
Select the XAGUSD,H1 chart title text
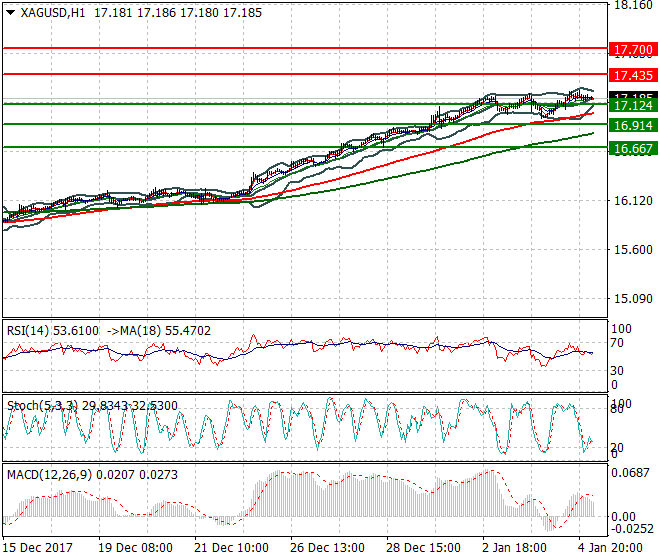pyautogui.click(x=53, y=13)
